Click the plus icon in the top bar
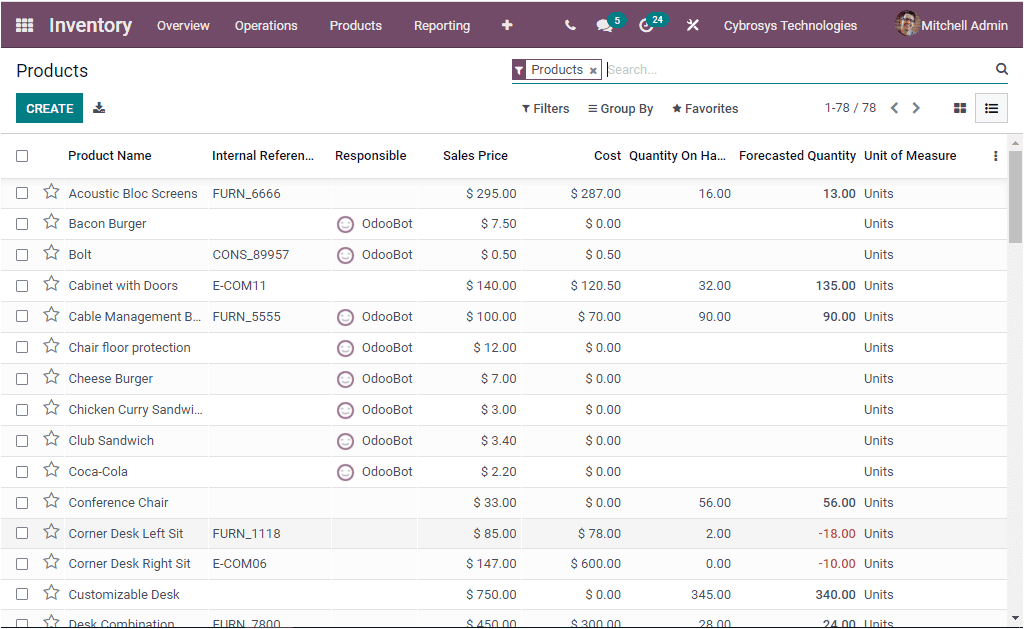The width and height of the screenshot is (1024, 629). click(x=507, y=25)
